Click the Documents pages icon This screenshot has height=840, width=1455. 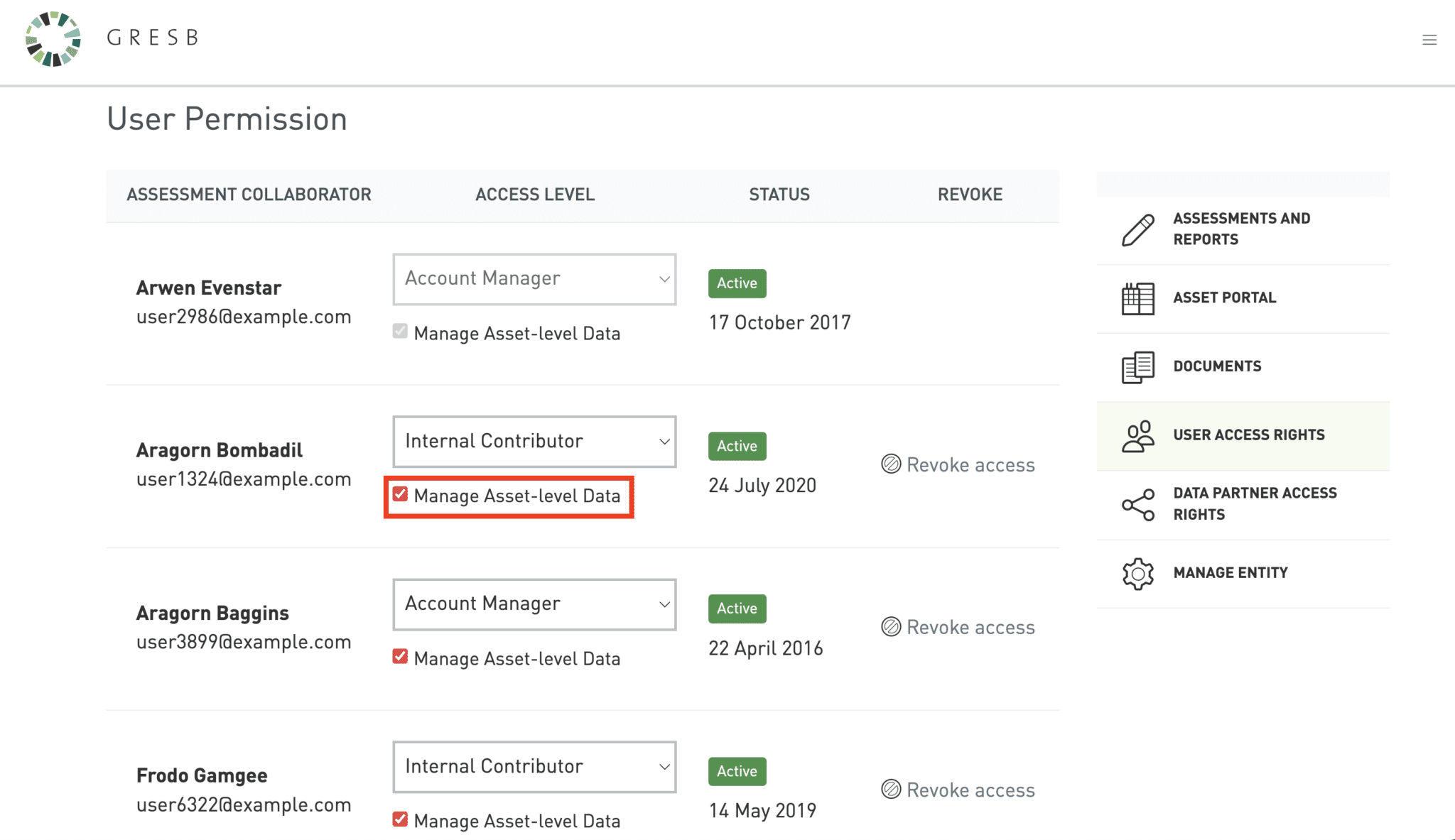click(1137, 367)
